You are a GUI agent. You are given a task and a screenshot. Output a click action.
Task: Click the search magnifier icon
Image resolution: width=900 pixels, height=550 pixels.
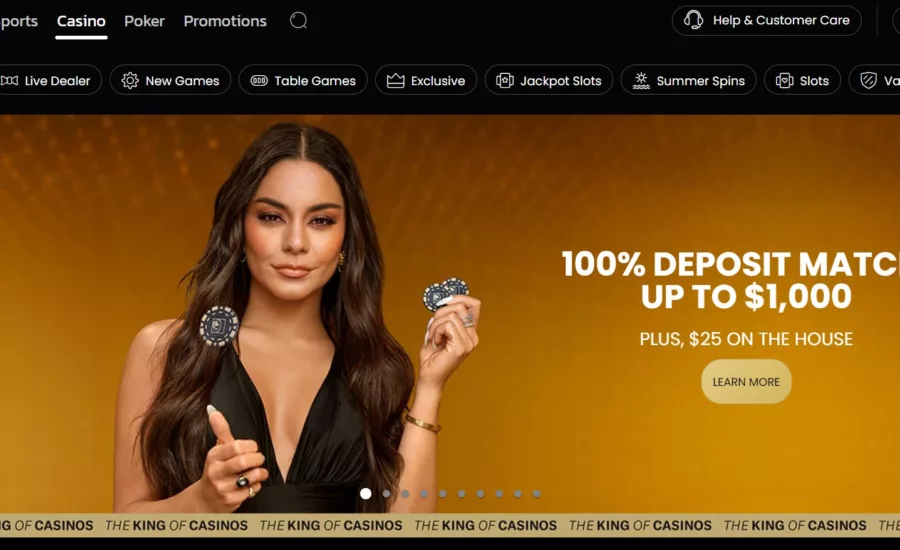[298, 21]
